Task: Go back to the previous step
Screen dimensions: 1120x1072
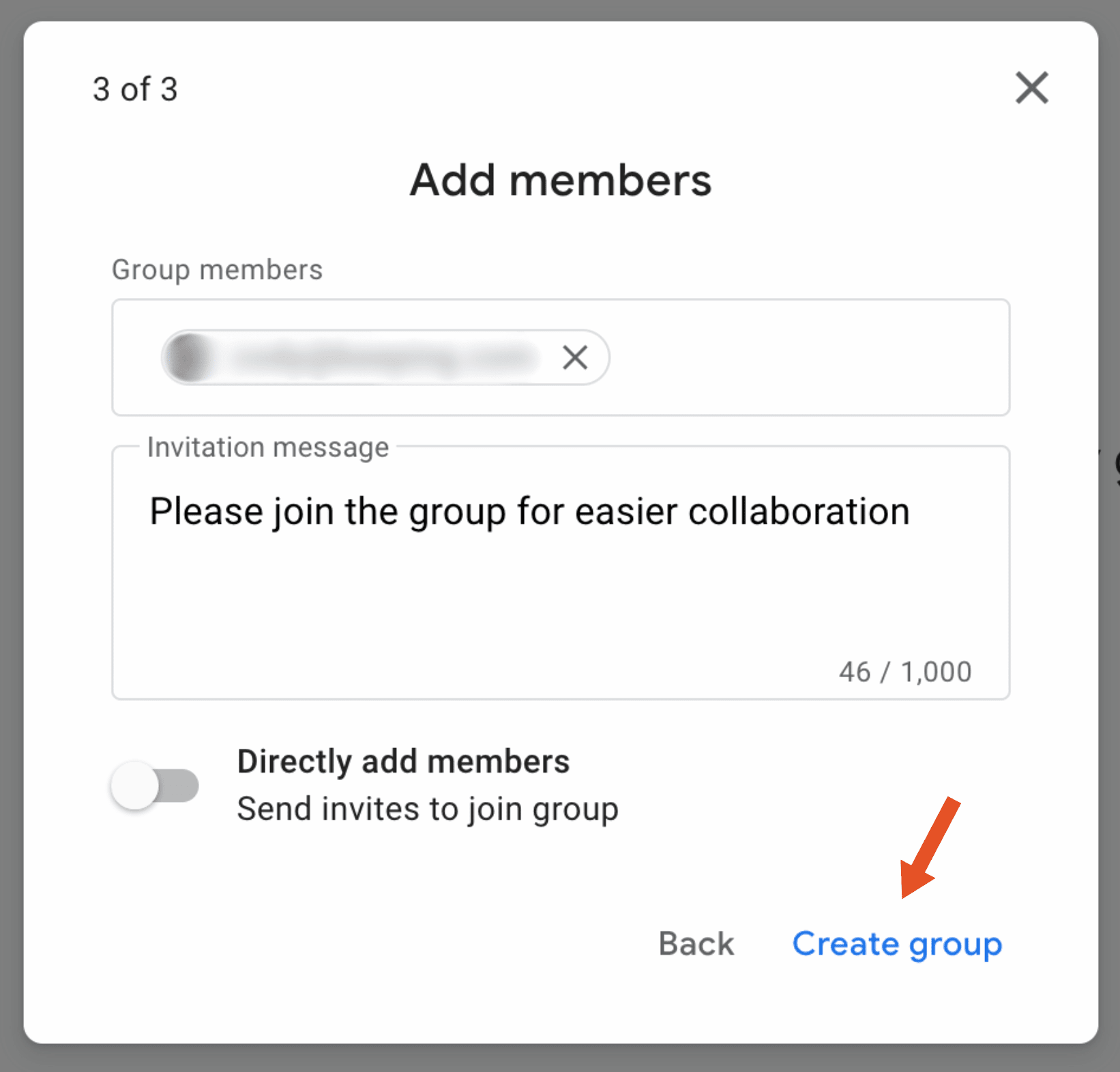Action: click(696, 944)
